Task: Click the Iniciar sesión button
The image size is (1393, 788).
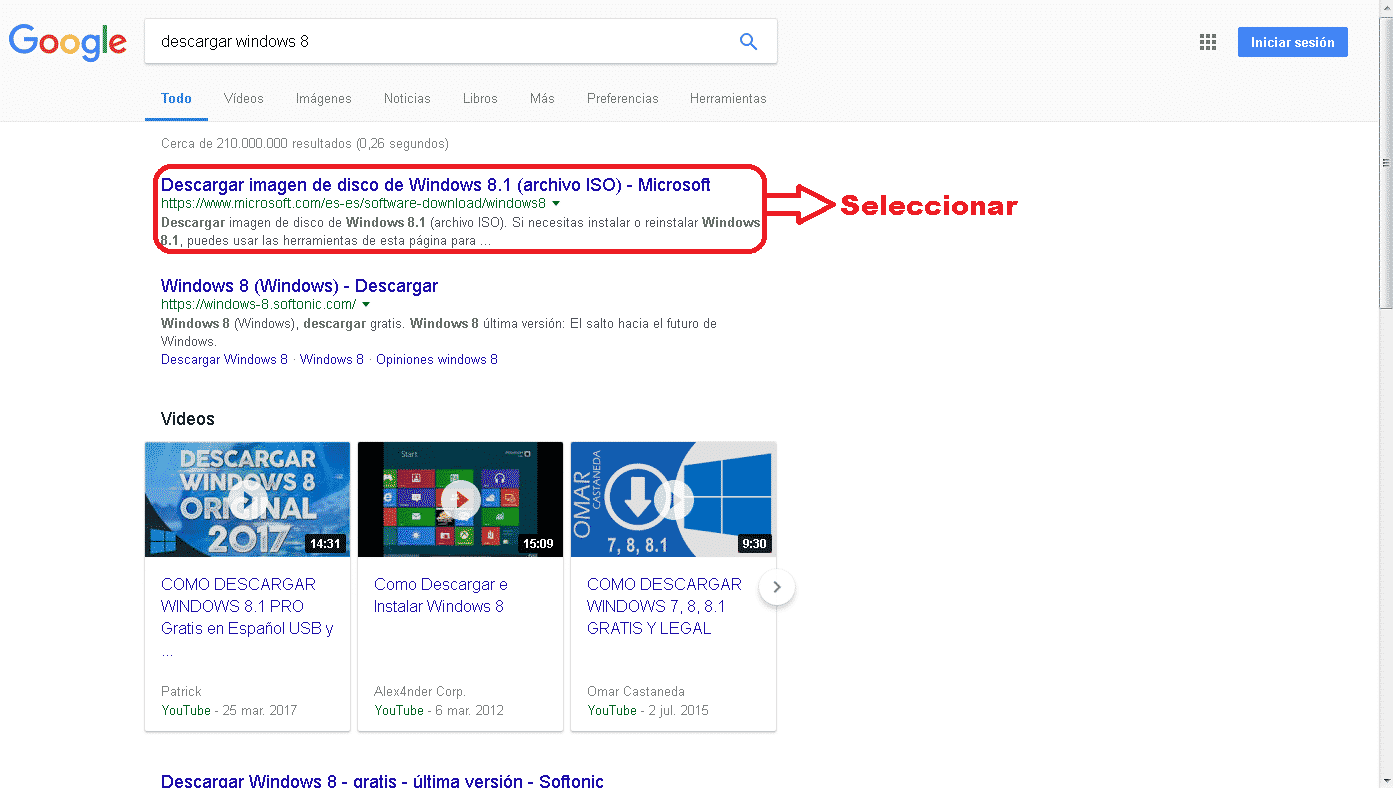Action: (x=1292, y=42)
